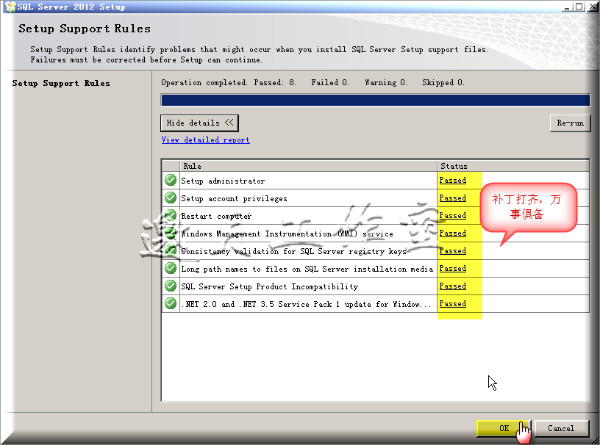Click the Rule column header
600x445 pixels.
tap(308, 166)
